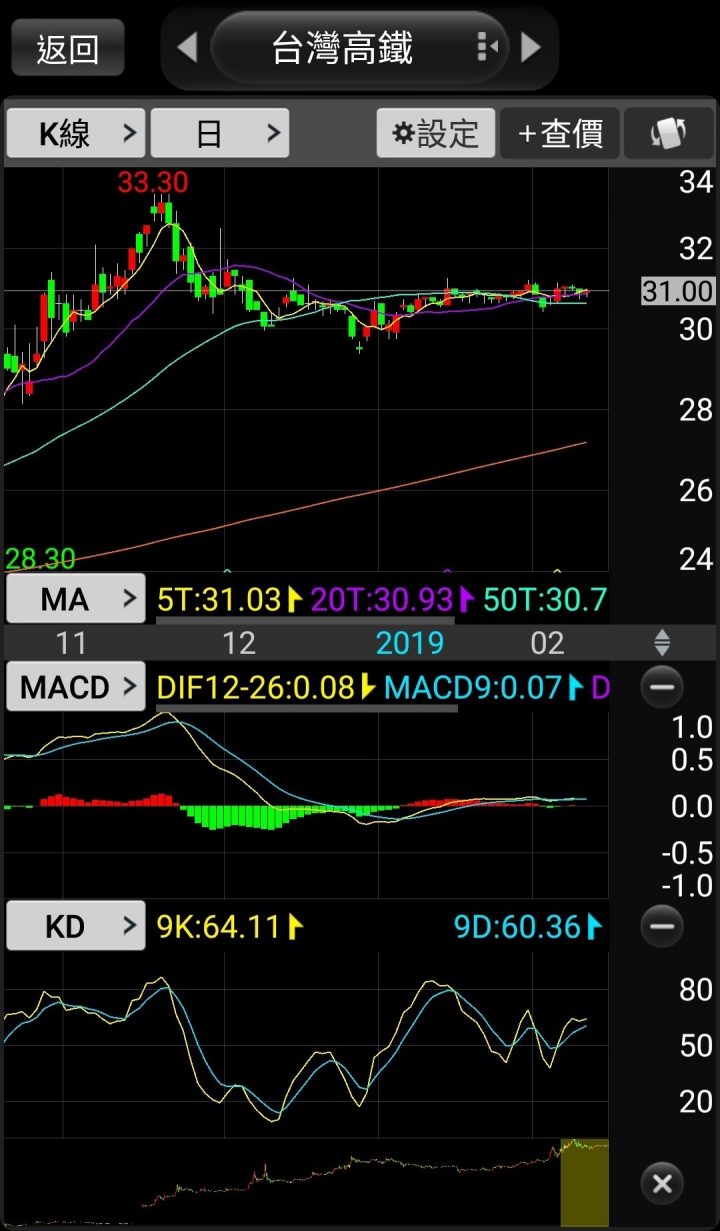Viewport: 720px width, 1231px height.
Task: Tap the 02 month label on date axis
Action: tap(547, 643)
